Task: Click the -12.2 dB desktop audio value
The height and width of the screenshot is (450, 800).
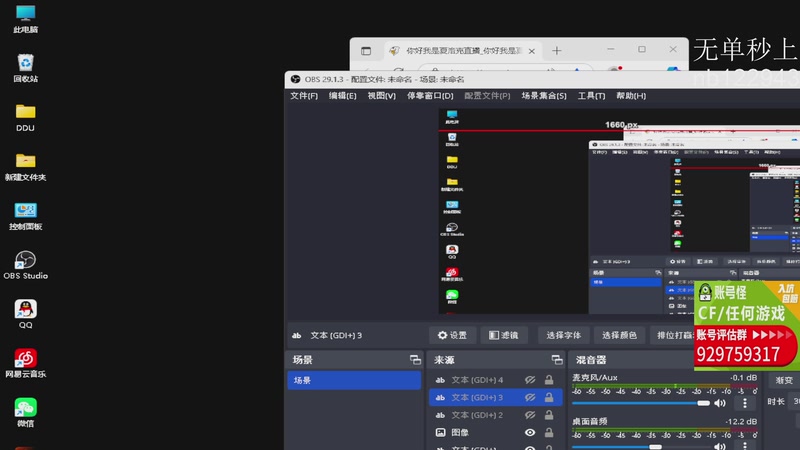Action: pyautogui.click(x=741, y=421)
